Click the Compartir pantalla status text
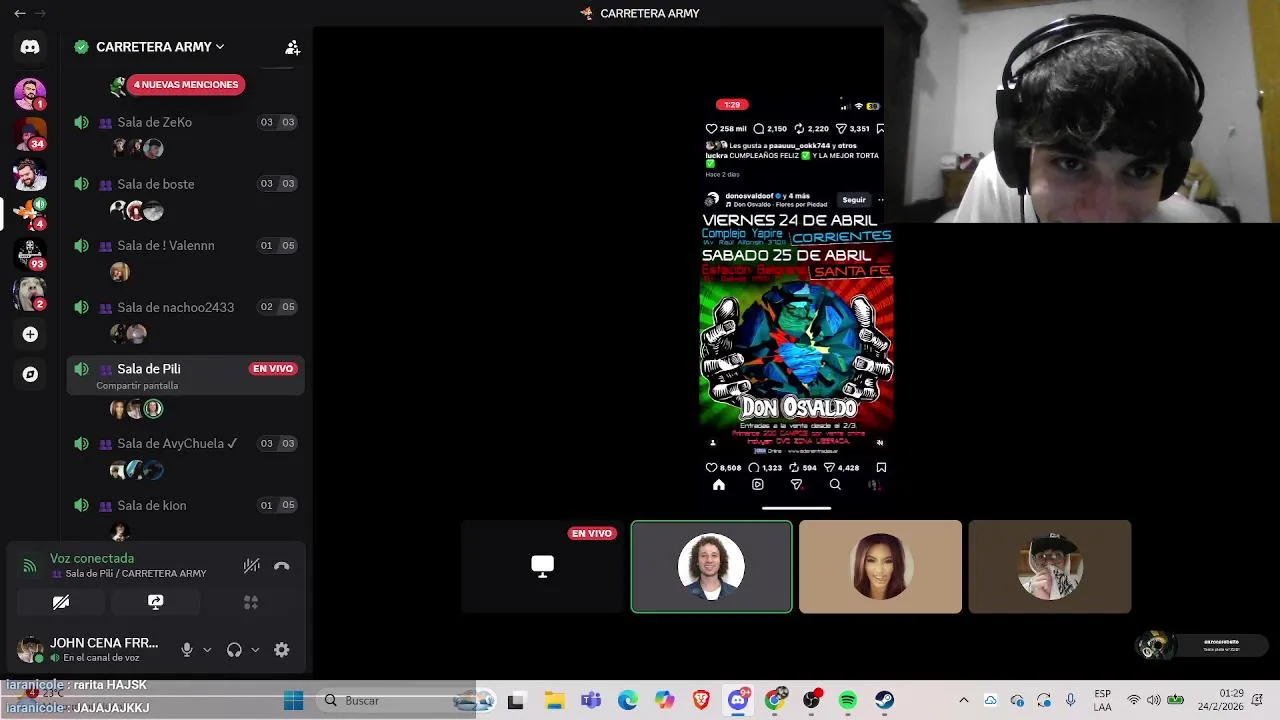Viewport: 1280px width, 720px height. pos(137,386)
